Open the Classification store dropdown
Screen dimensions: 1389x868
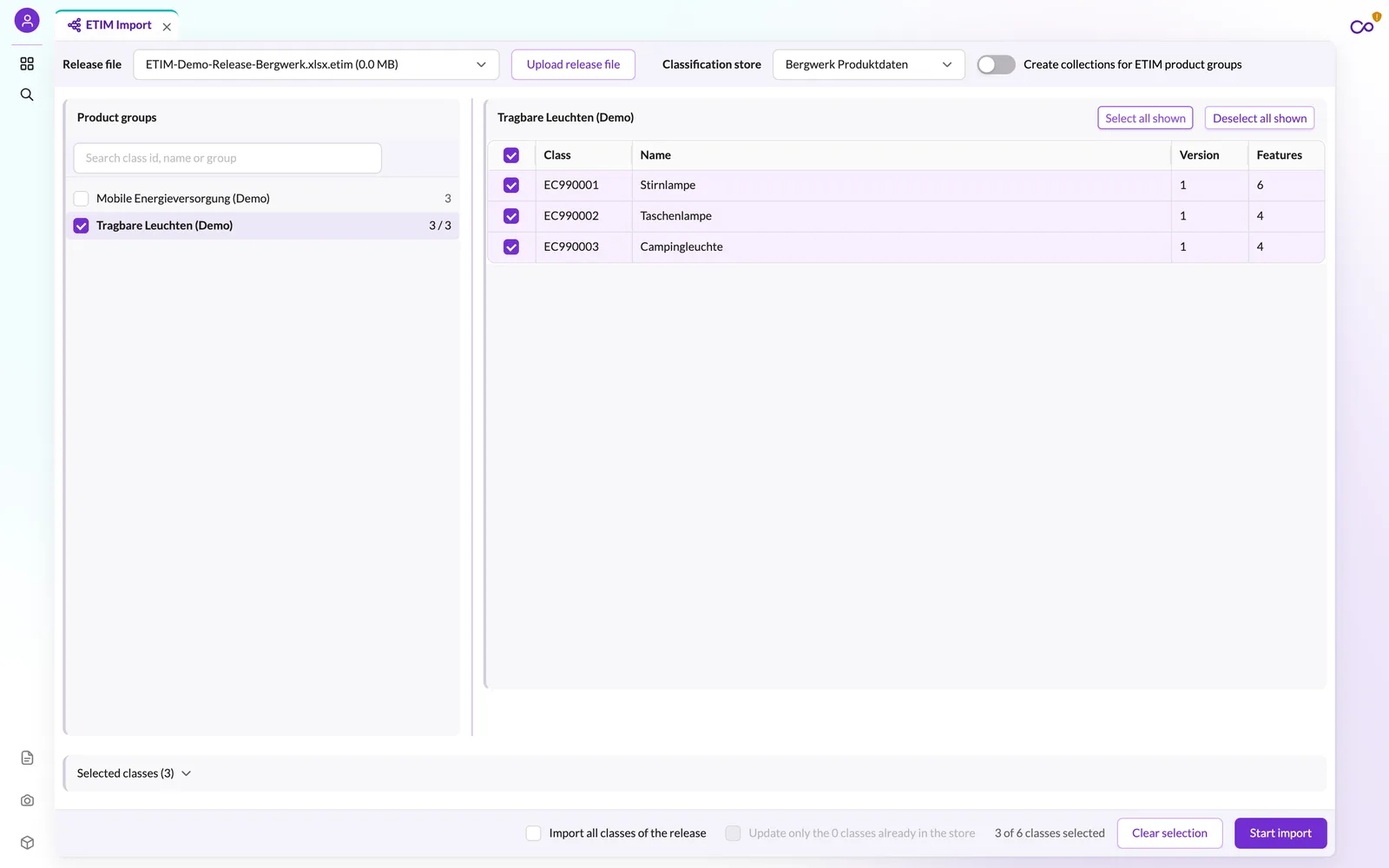click(868, 64)
